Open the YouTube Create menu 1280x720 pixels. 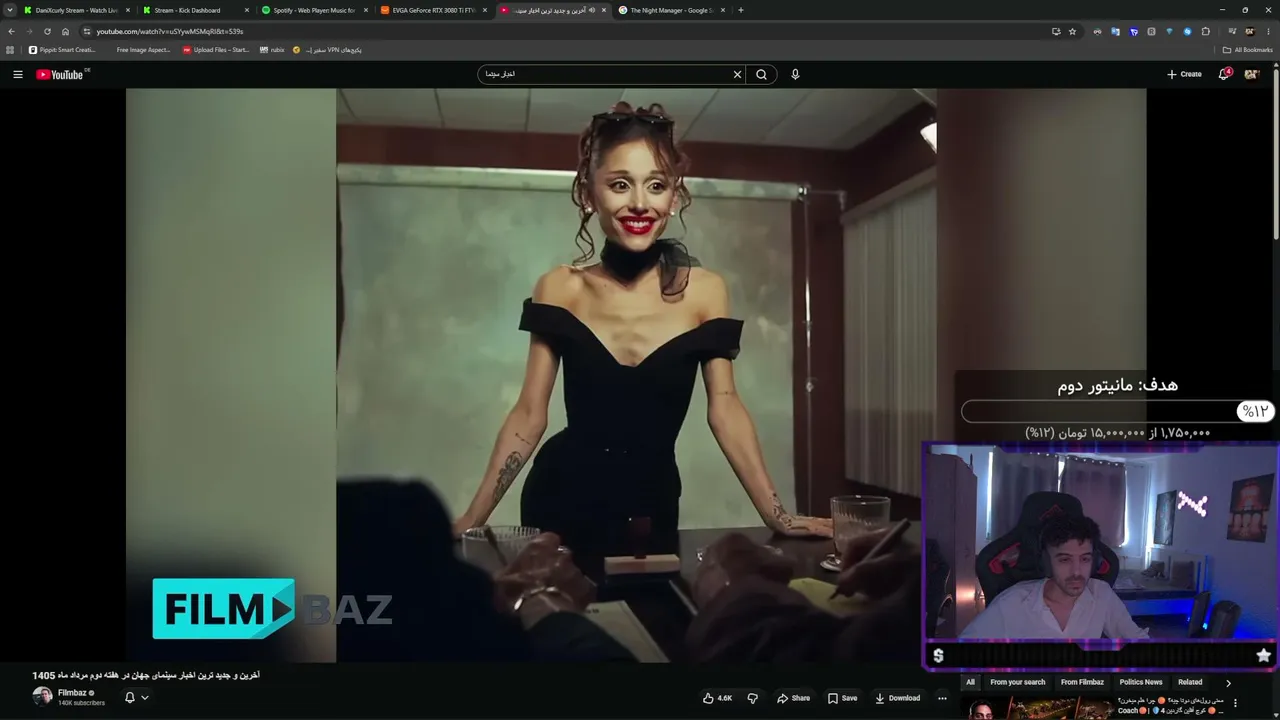[1184, 74]
